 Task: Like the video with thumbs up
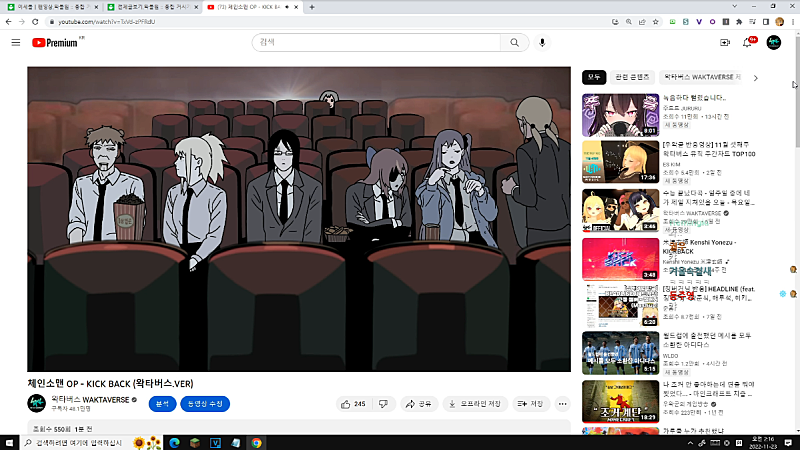[x=354, y=404]
